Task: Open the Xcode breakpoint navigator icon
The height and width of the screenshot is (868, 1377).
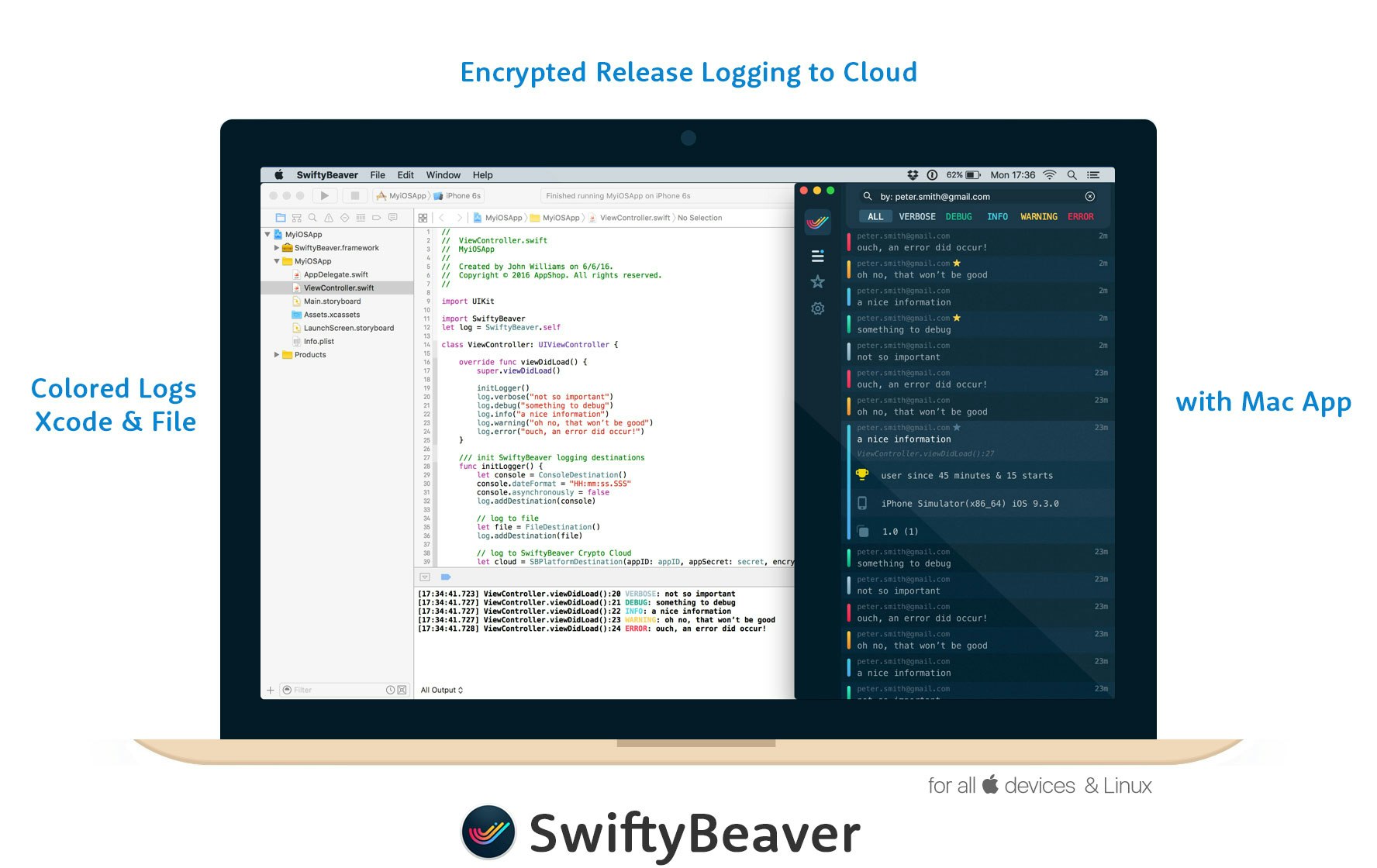Action: tap(377, 218)
